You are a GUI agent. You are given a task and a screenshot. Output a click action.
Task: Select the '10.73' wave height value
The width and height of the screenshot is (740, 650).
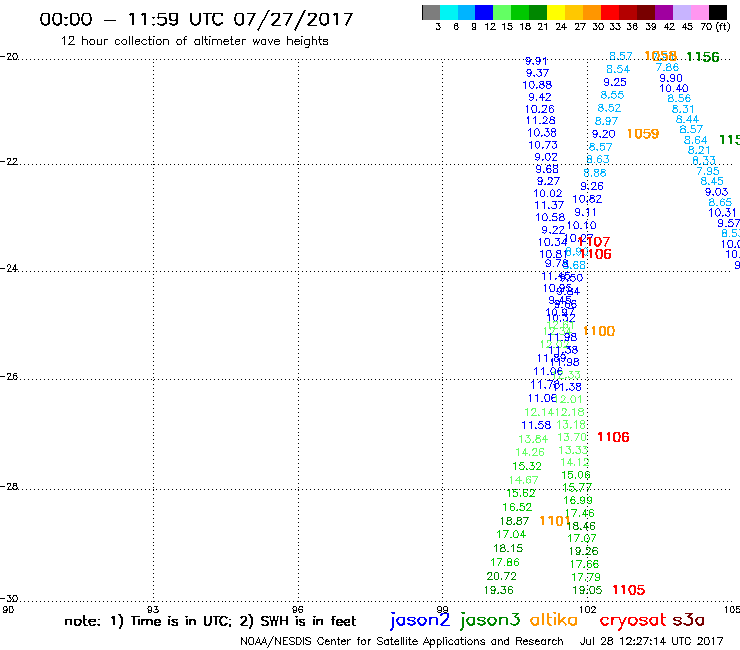543,145
